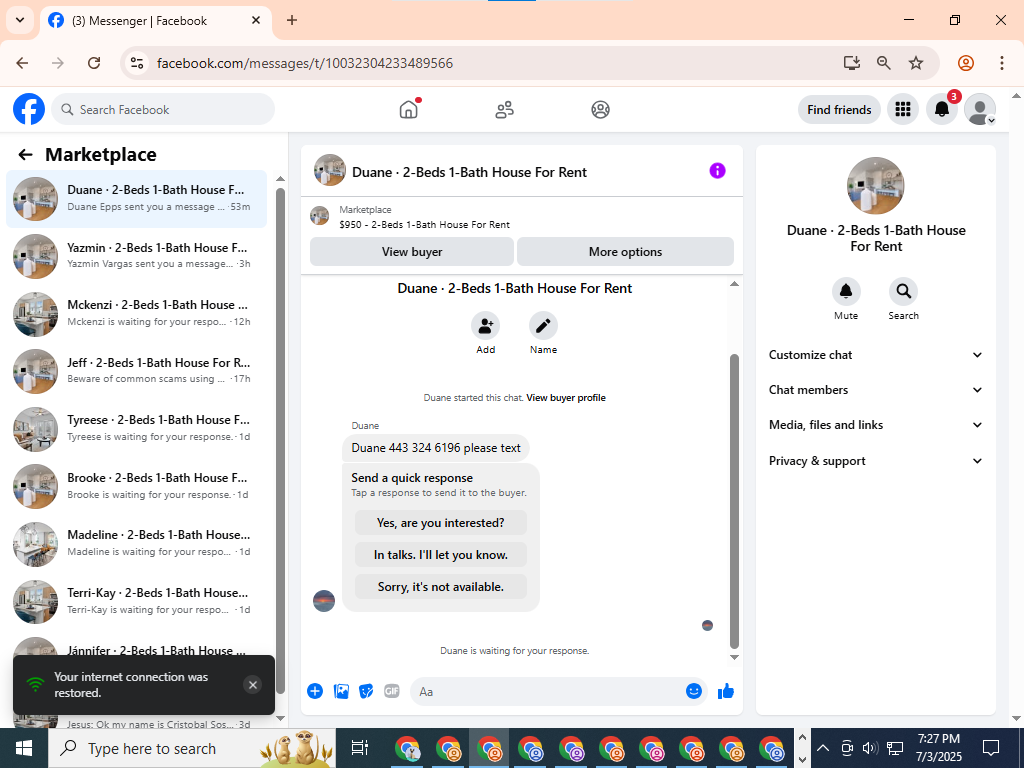The image size is (1024, 768).
Task: Send quick reply Sorry, it's not available.
Action: point(441,586)
